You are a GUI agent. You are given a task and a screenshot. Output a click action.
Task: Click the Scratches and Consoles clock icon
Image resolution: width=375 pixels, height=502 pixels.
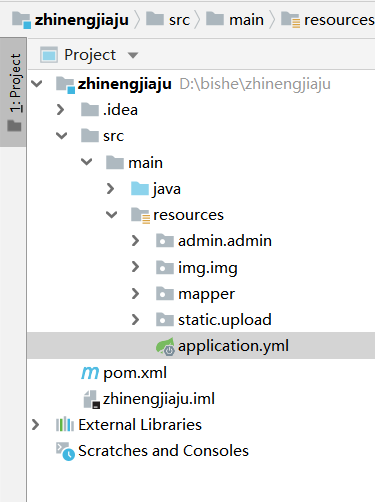coord(65,452)
